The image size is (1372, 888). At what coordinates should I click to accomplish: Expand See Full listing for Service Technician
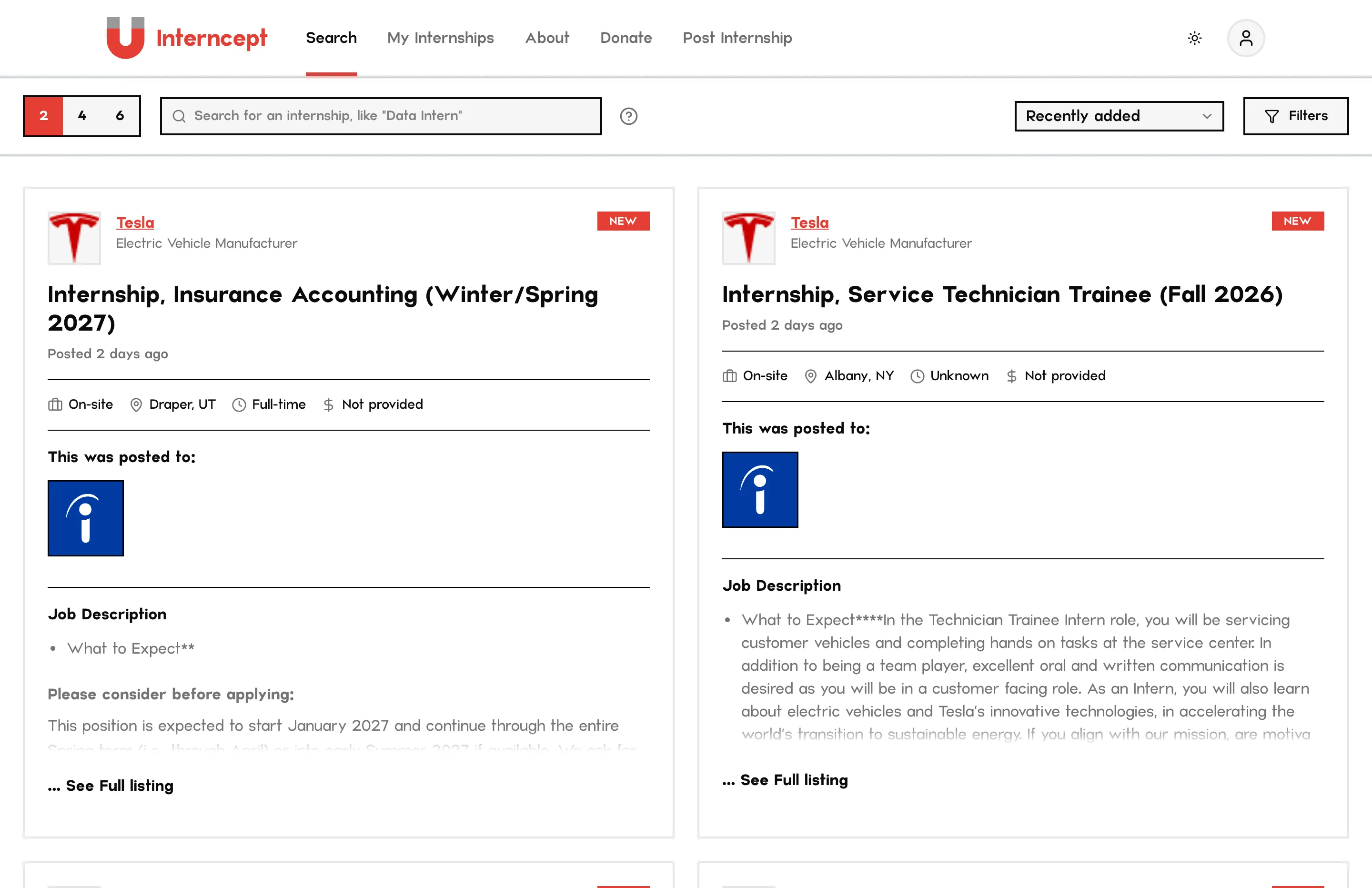click(785, 780)
